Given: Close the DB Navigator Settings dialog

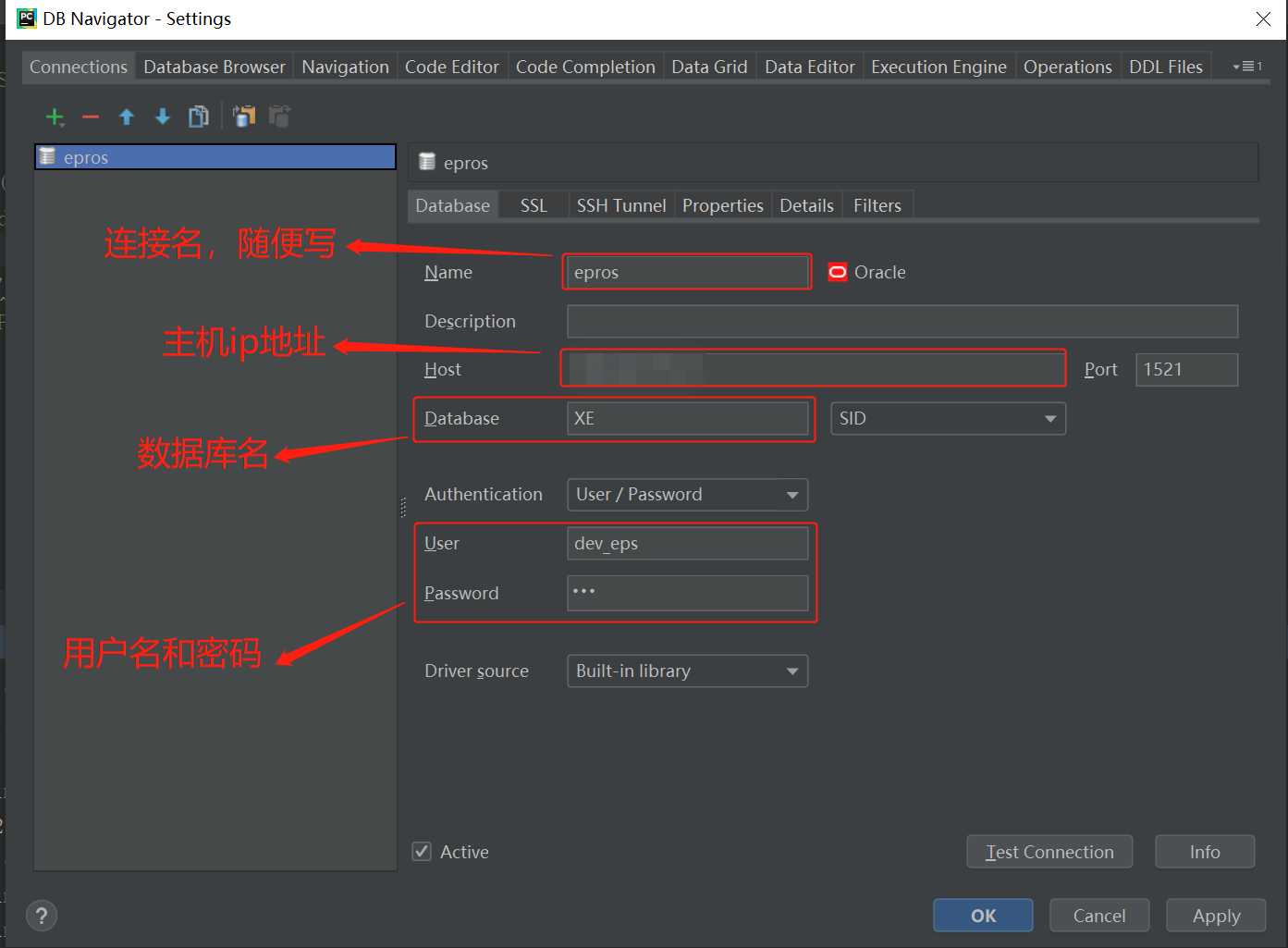Looking at the screenshot, I should 1263,18.
